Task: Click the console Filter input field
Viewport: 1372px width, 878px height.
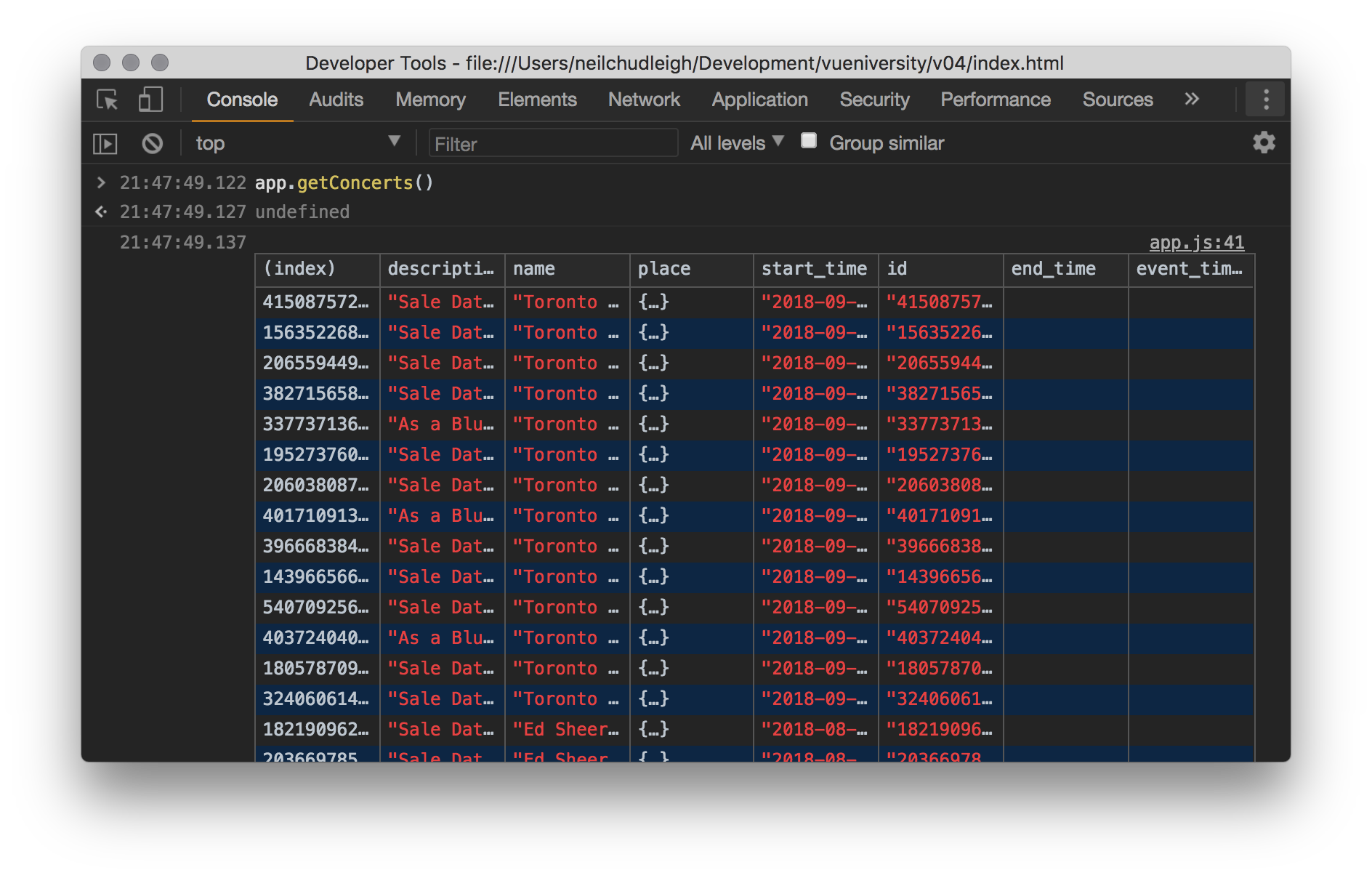Action: coord(552,143)
